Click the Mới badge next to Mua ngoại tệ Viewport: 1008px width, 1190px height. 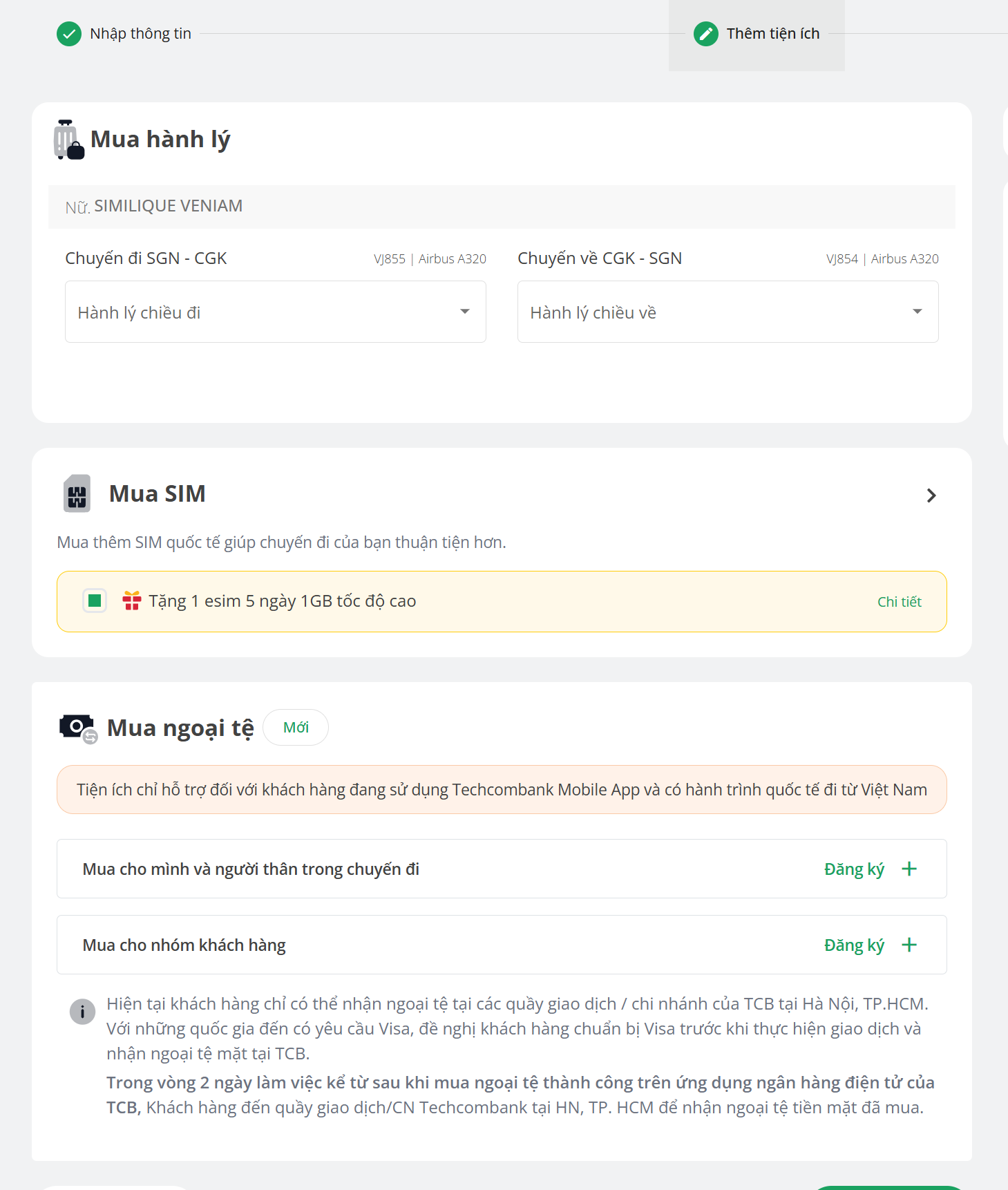[x=296, y=728]
